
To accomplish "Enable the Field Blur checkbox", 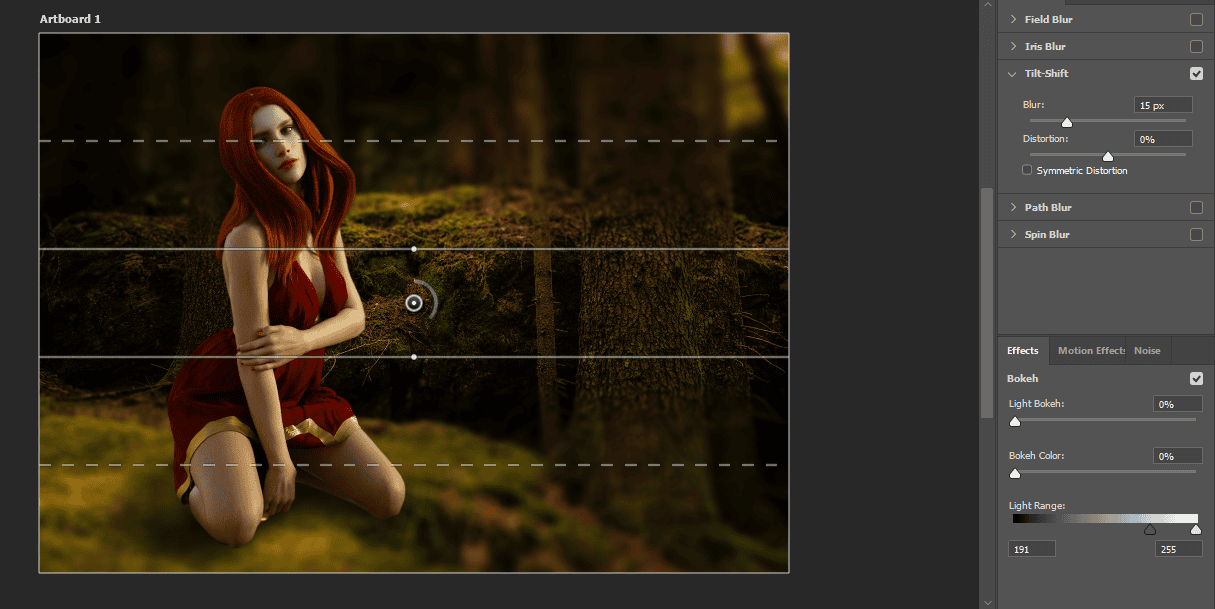I will click(1196, 19).
